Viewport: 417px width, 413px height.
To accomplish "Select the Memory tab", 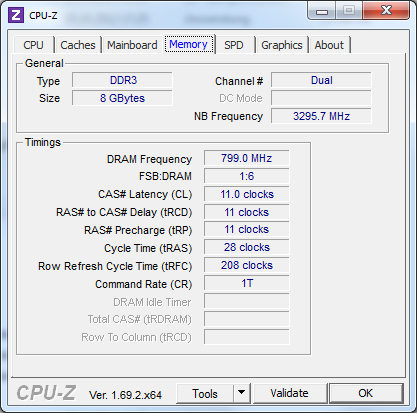I will click(x=189, y=44).
